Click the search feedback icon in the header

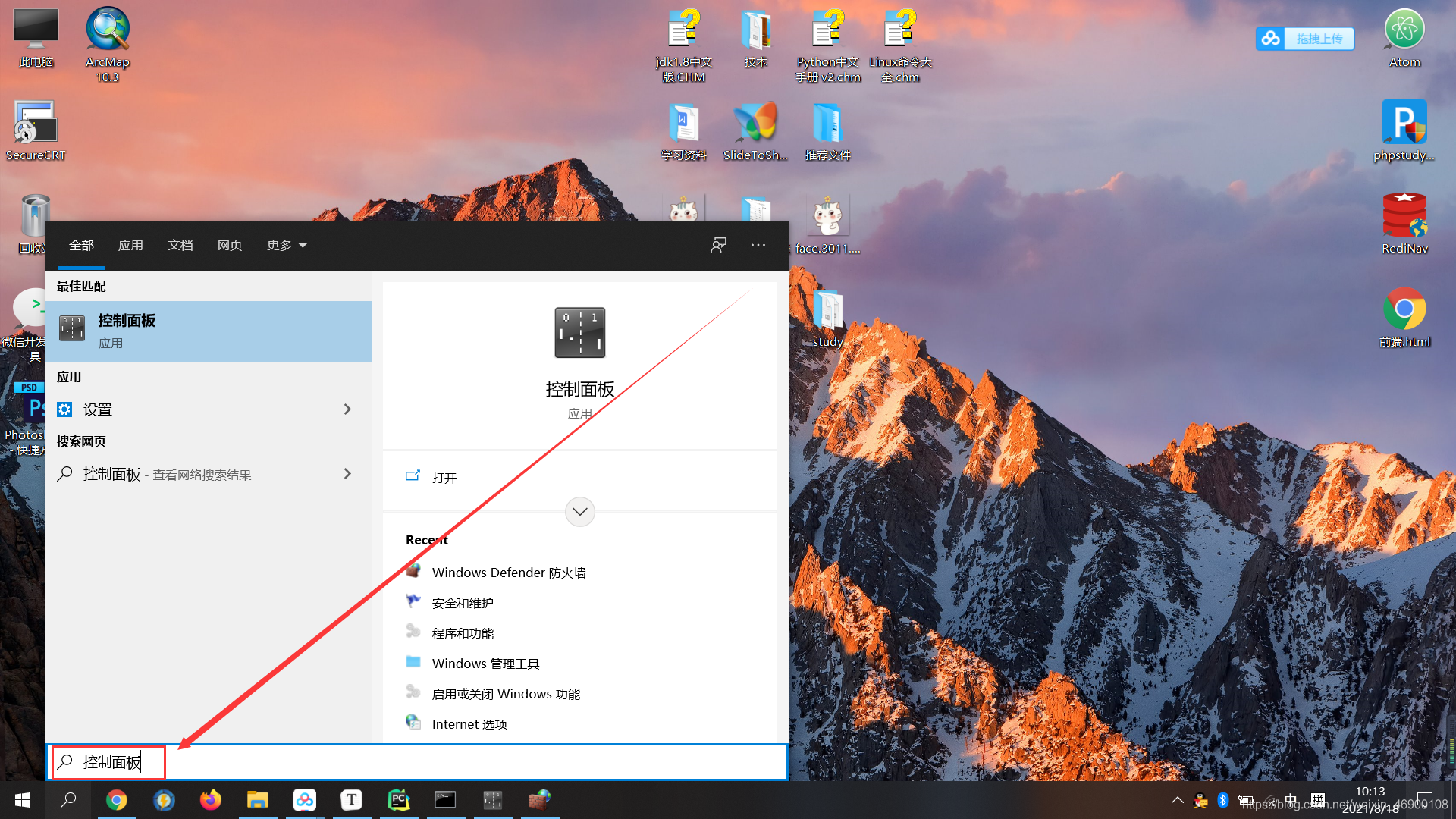pos(718,245)
